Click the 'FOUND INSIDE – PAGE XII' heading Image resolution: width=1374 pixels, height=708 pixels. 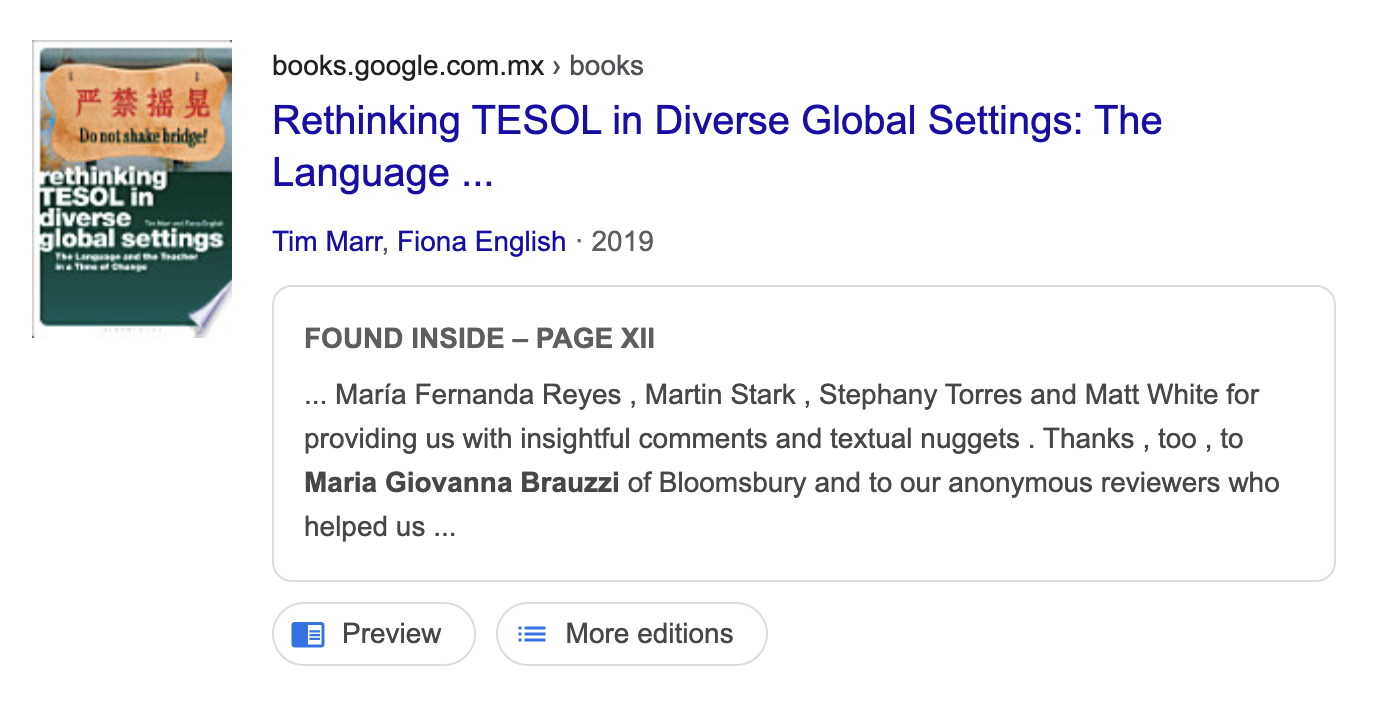coord(479,339)
